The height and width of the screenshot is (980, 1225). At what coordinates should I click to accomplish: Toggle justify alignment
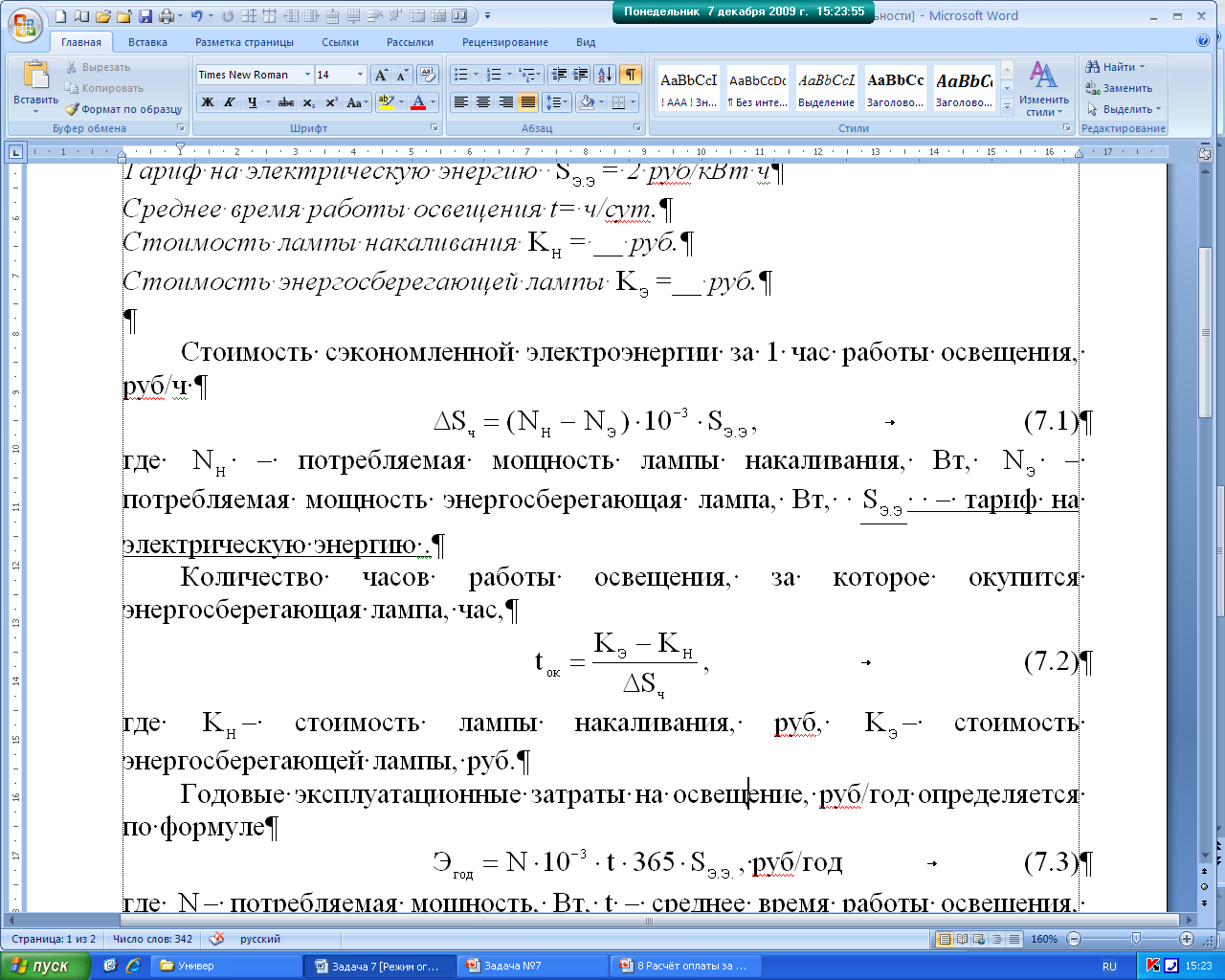click(x=528, y=102)
